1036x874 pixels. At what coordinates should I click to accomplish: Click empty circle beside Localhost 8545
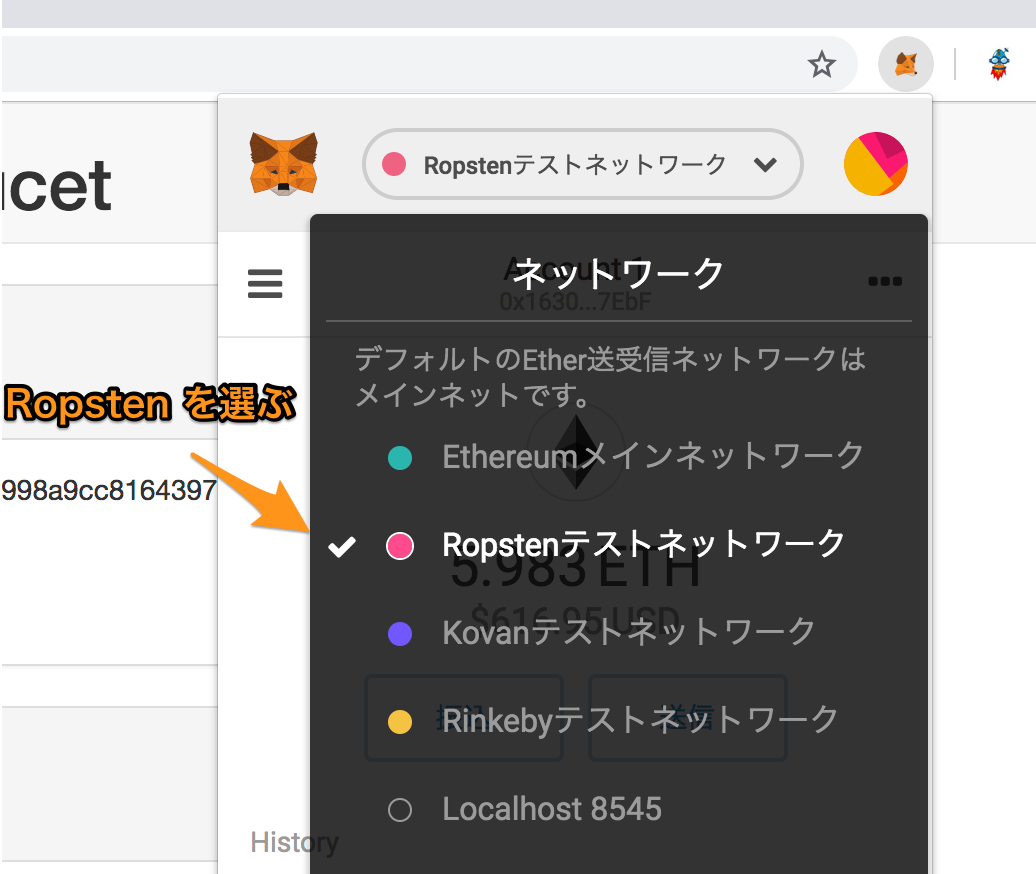point(400,810)
